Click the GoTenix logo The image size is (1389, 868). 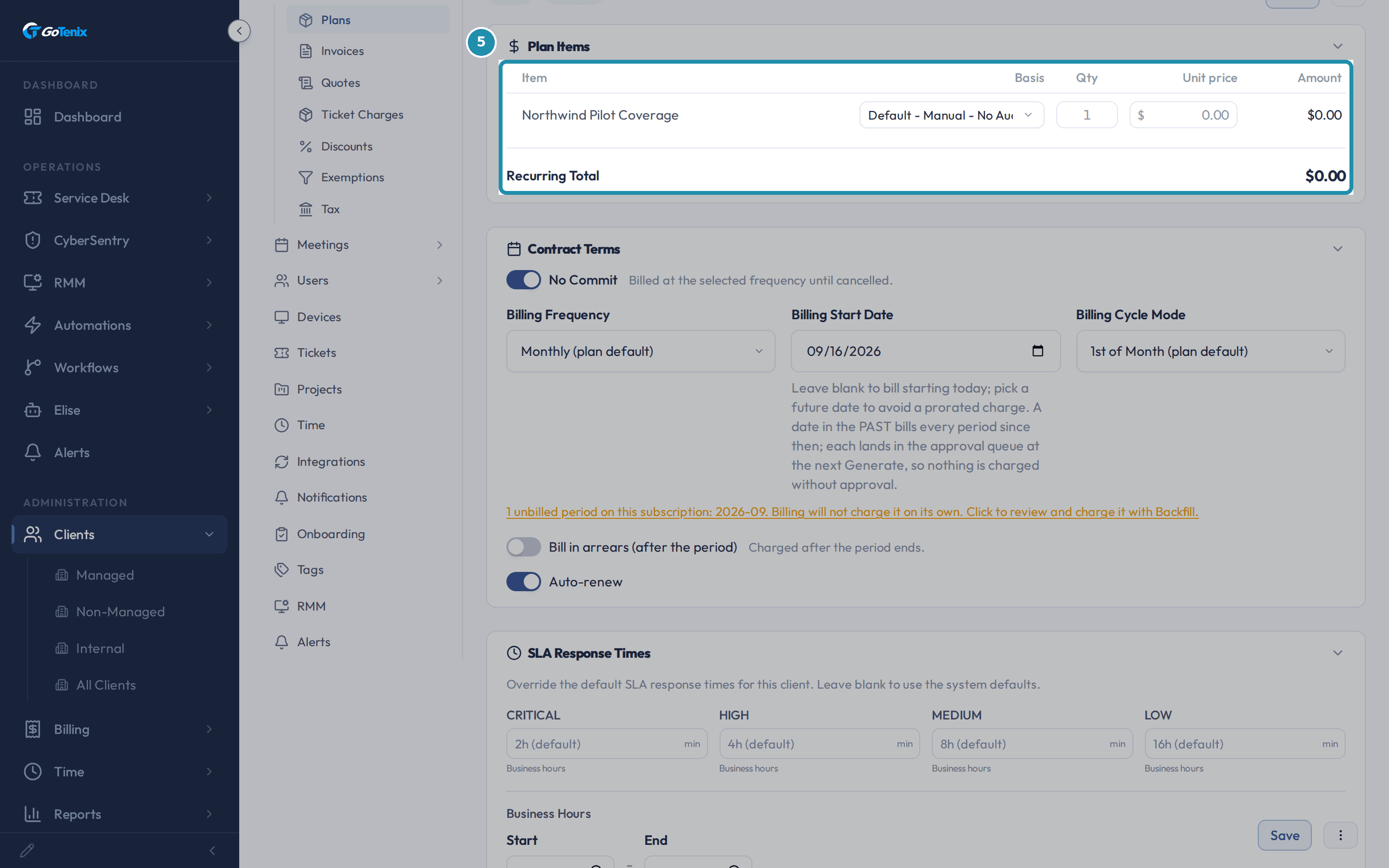55,31
